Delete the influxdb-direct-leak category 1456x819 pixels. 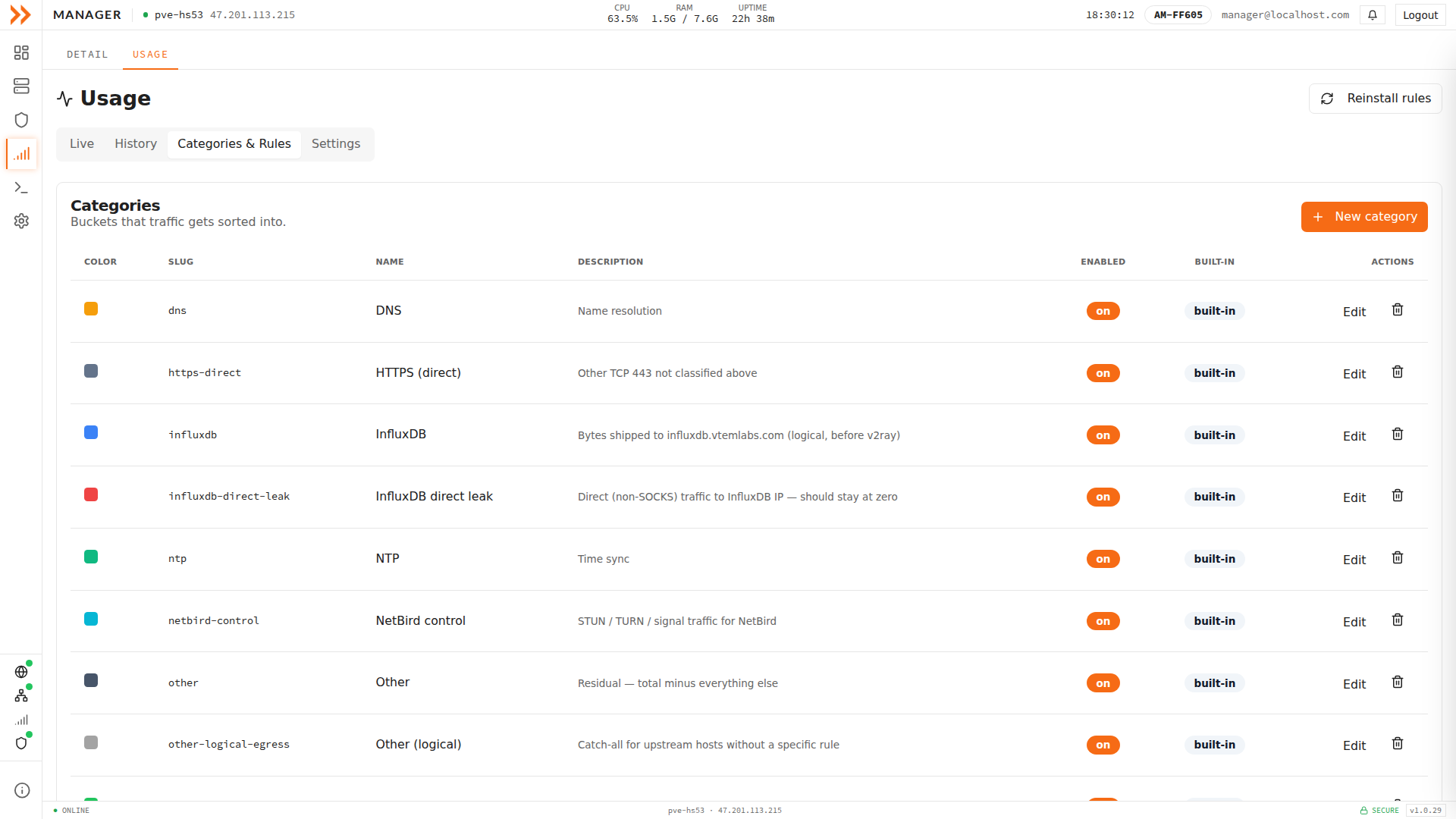click(1398, 495)
